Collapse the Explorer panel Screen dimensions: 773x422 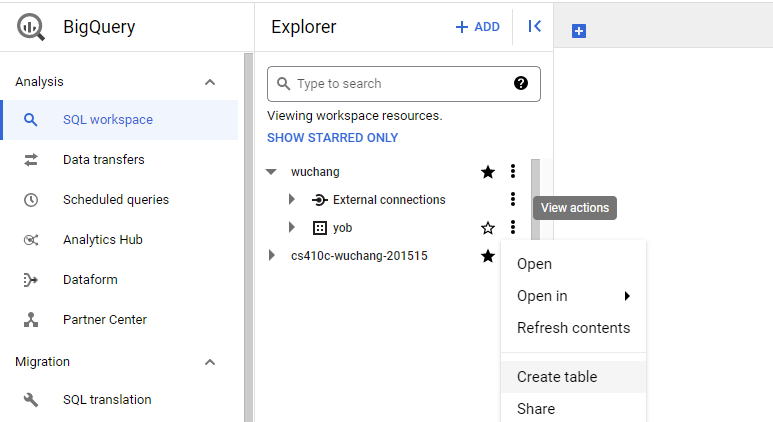[534, 27]
